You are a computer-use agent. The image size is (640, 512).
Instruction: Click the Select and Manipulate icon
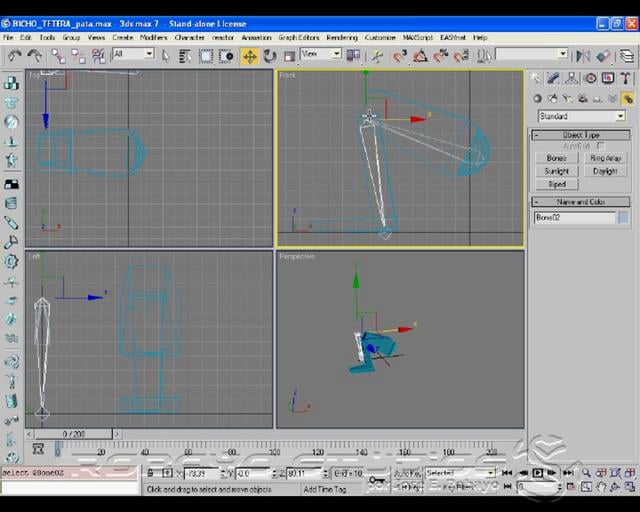[x=377, y=56]
